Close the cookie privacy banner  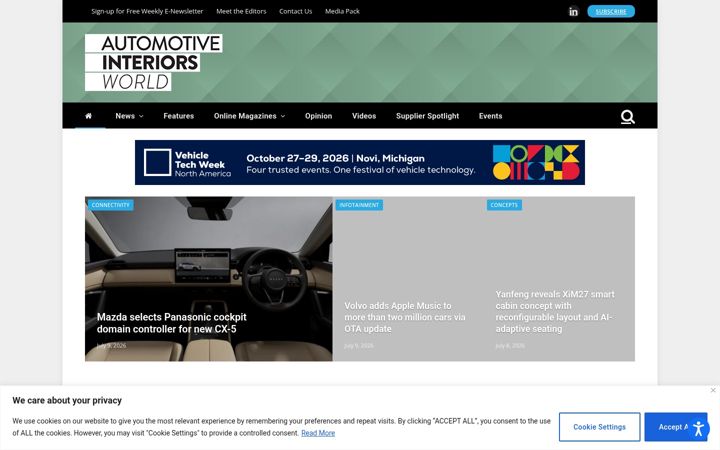[713, 390]
